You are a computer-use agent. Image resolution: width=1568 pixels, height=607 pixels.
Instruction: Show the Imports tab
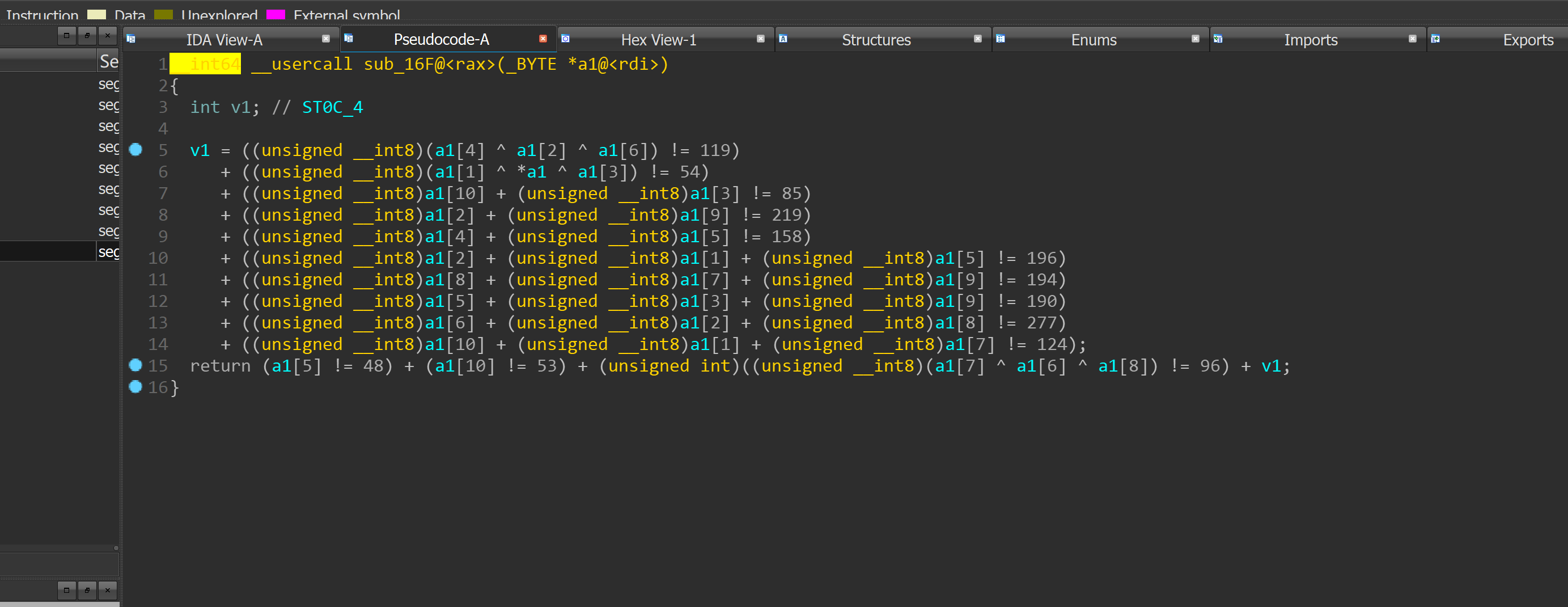pos(1311,40)
